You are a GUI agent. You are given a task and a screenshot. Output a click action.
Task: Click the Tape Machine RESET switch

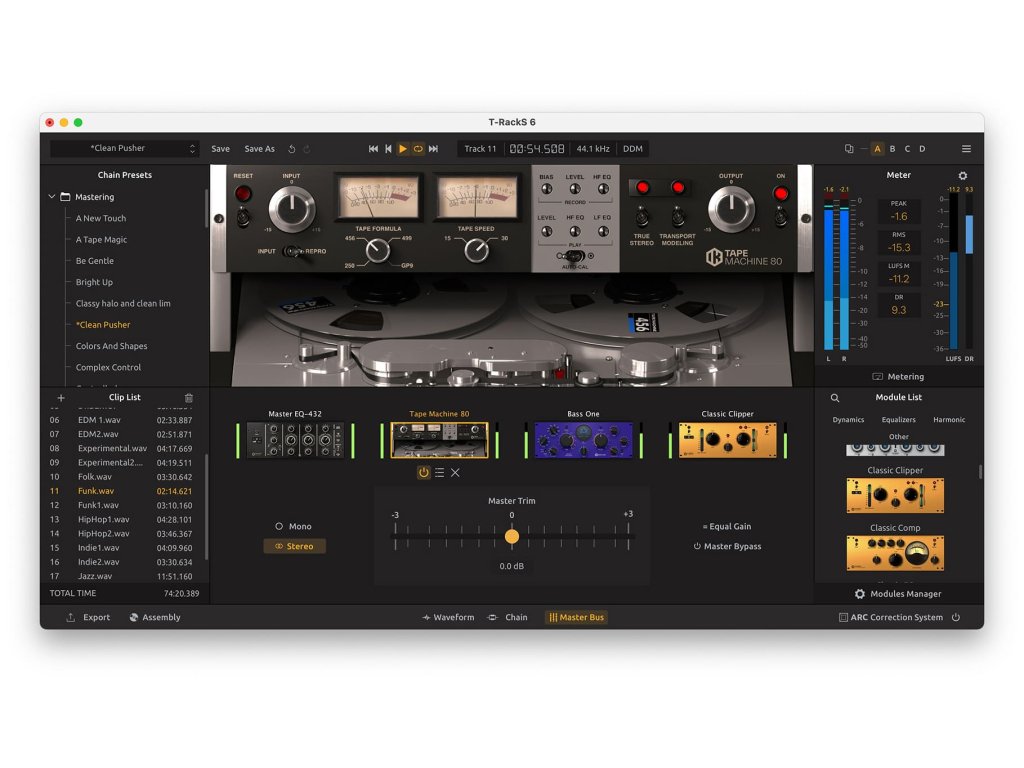[243, 217]
